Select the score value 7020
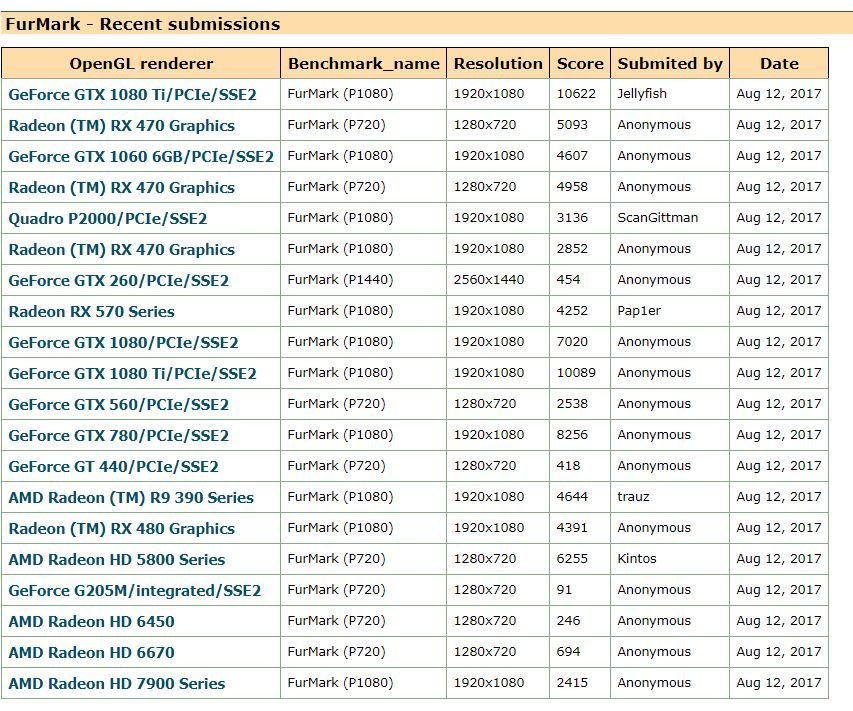 click(x=572, y=342)
